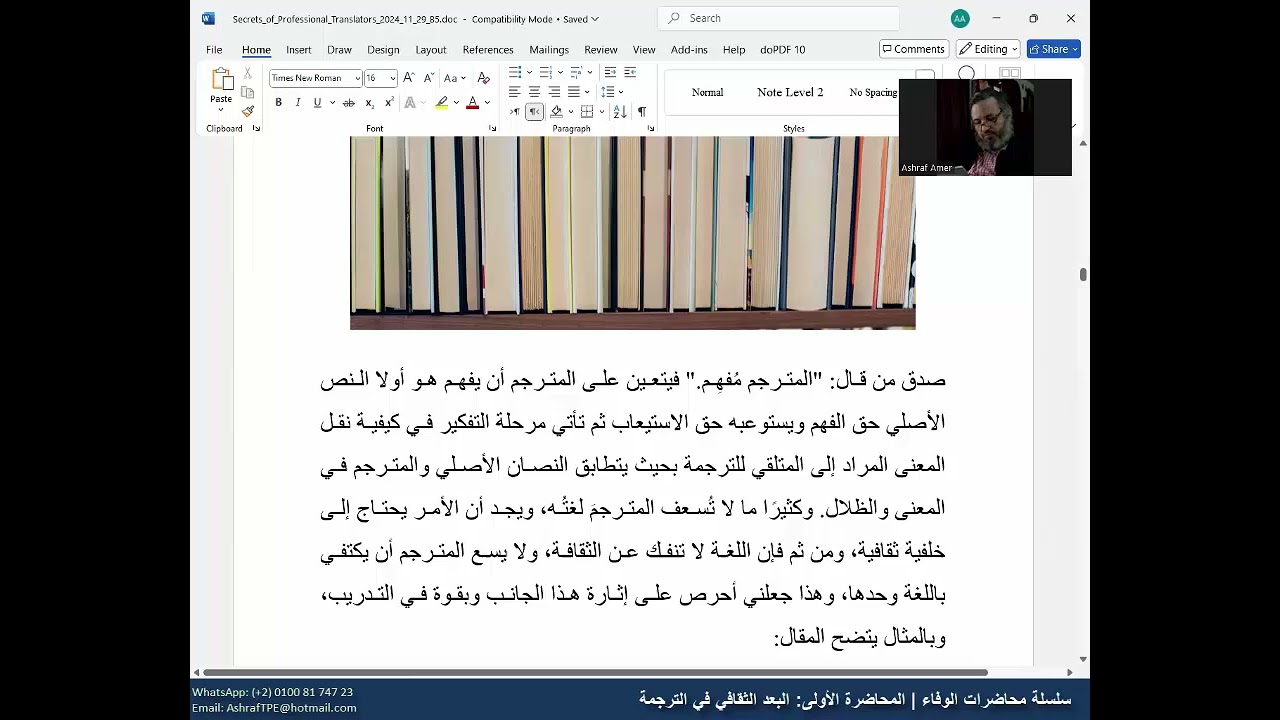Click the Subscript button
Viewport: 1280px width, 720px height.
369,103
